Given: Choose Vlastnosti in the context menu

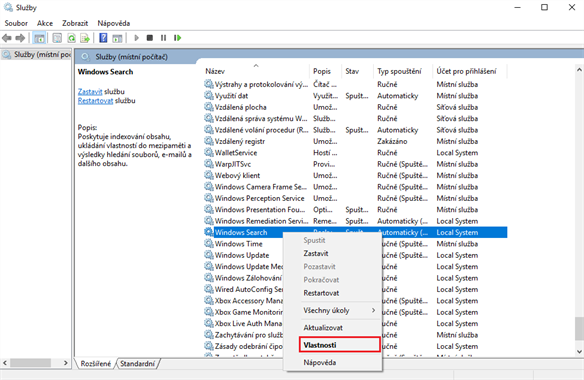Looking at the screenshot, I should [x=339, y=345].
